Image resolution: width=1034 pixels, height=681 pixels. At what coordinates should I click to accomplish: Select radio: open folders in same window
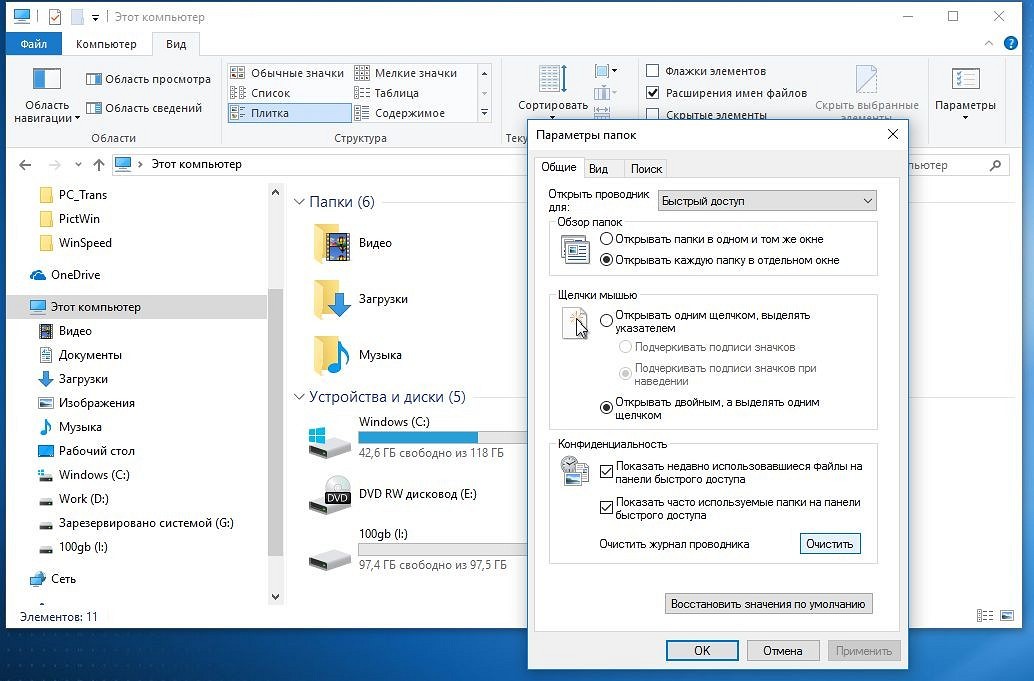607,239
